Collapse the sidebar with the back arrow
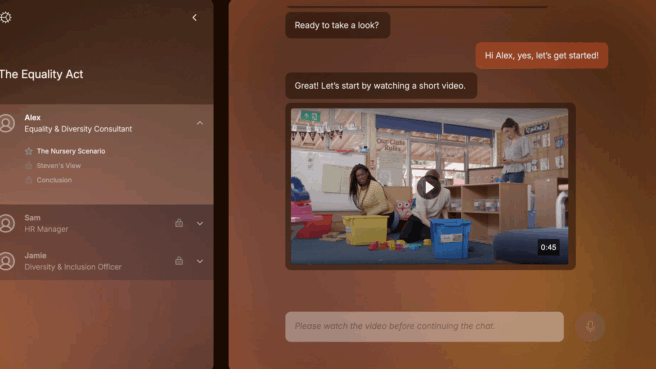Viewport: 656px width, 369px height. point(195,18)
